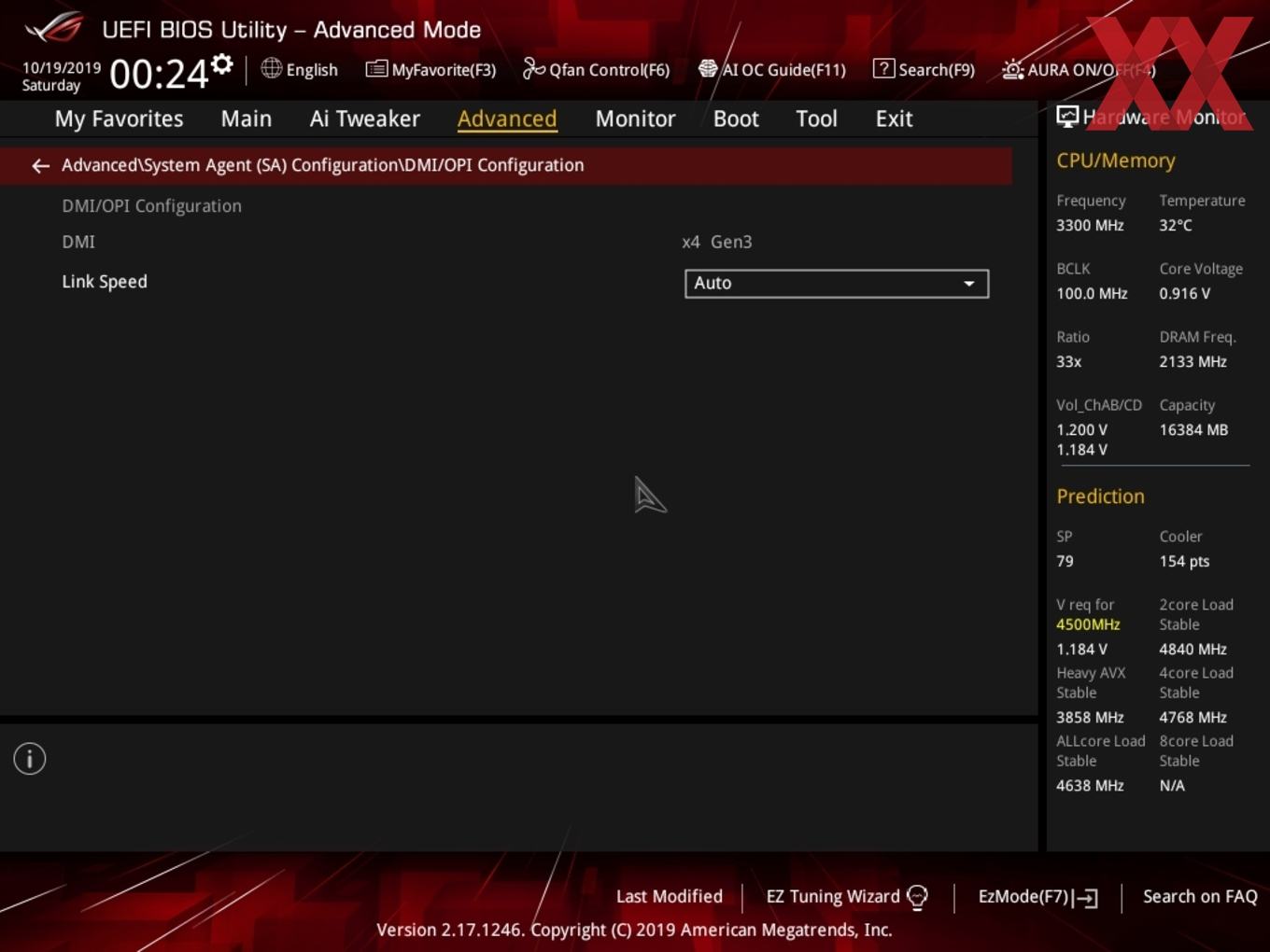Click the 4840 MHz 2core load value
The image size is (1270, 952).
click(1192, 650)
